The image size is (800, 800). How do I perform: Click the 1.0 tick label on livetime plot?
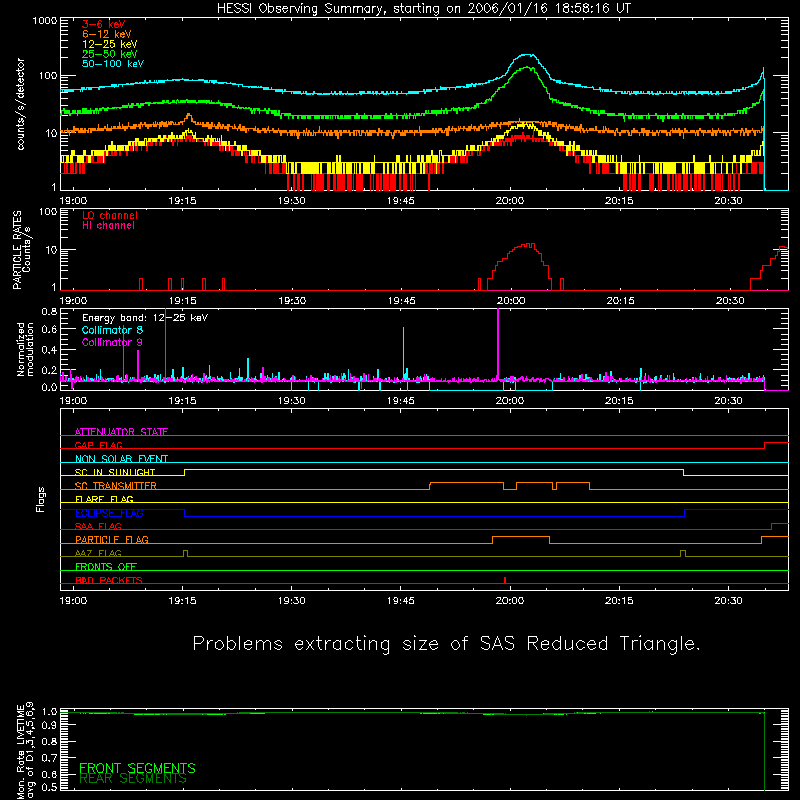click(x=49, y=712)
